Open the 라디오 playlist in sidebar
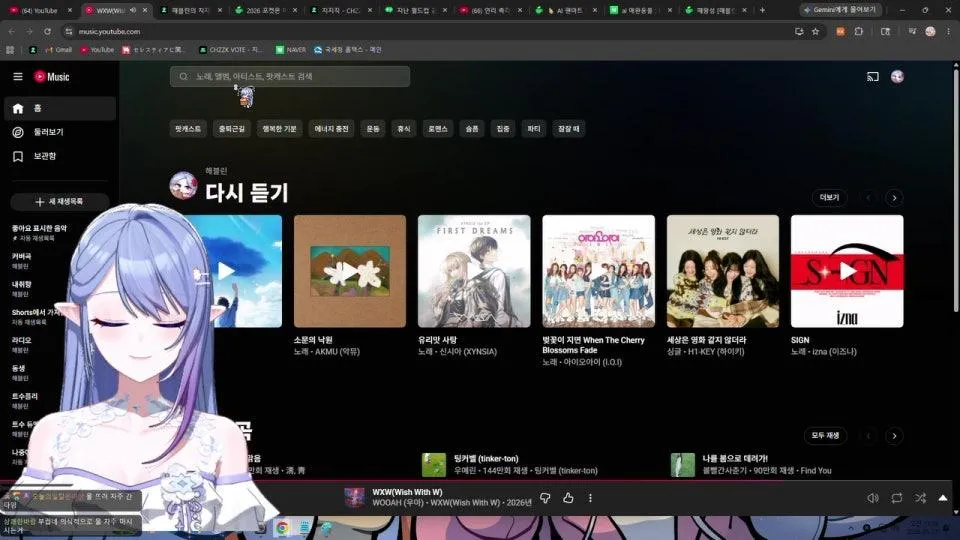The height and width of the screenshot is (540, 960). point(22,345)
